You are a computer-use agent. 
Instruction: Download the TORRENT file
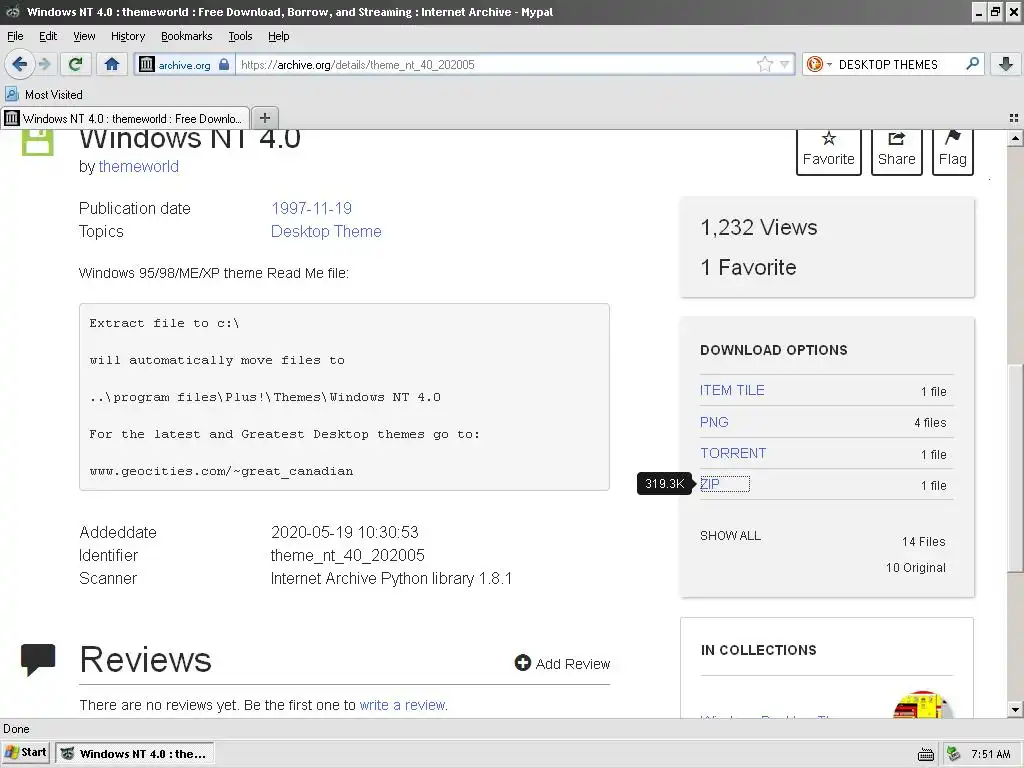[733, 453]
